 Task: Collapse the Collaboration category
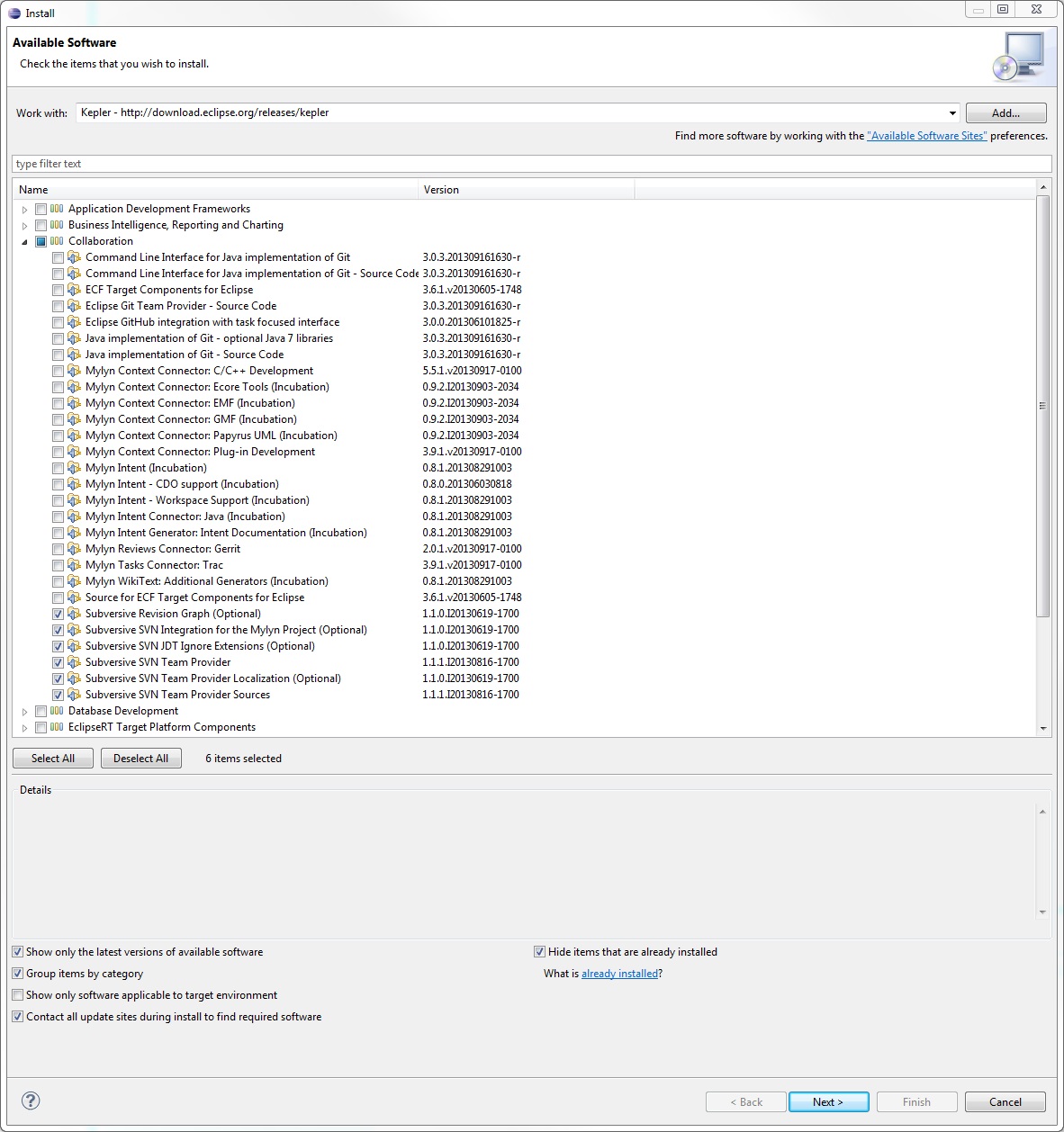coord(24,242)
